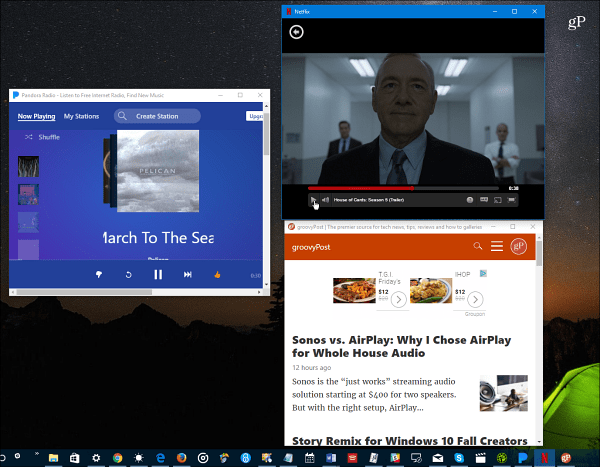Open Microsoft Store from taskbar

coord(75,457)
